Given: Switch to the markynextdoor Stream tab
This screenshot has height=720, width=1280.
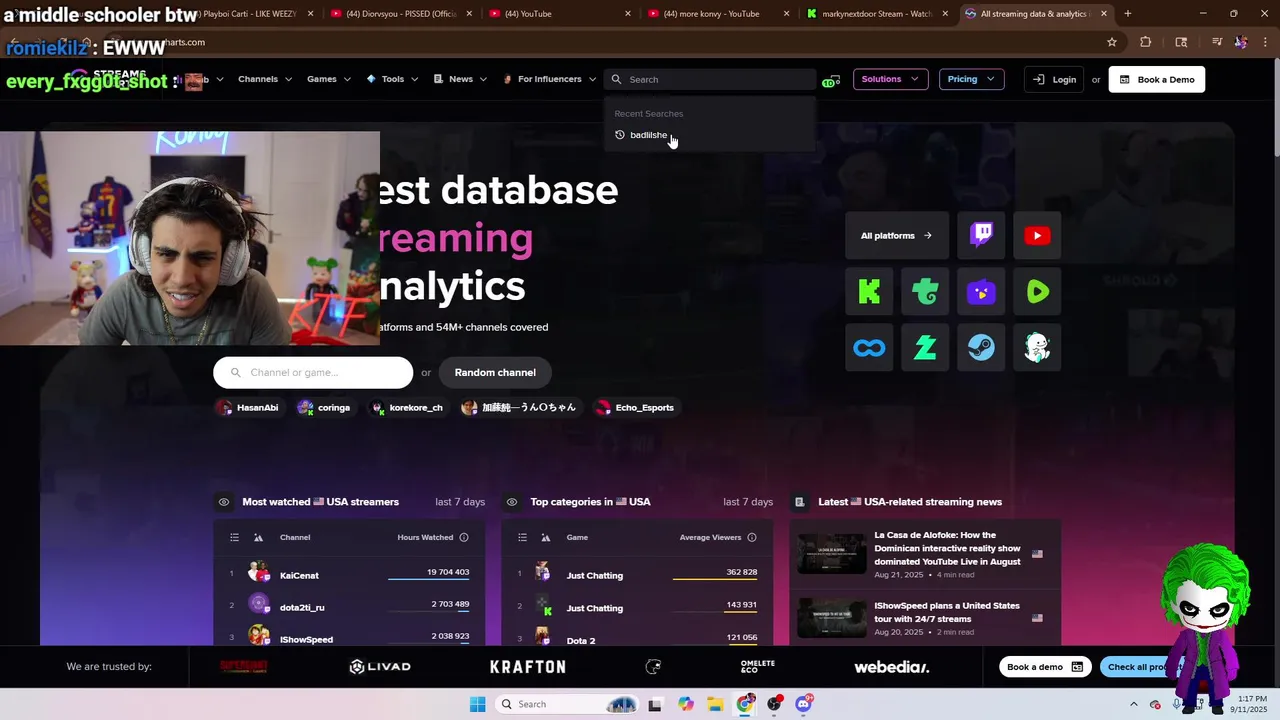Looking at the screenshot, I should tap(877, 14).
